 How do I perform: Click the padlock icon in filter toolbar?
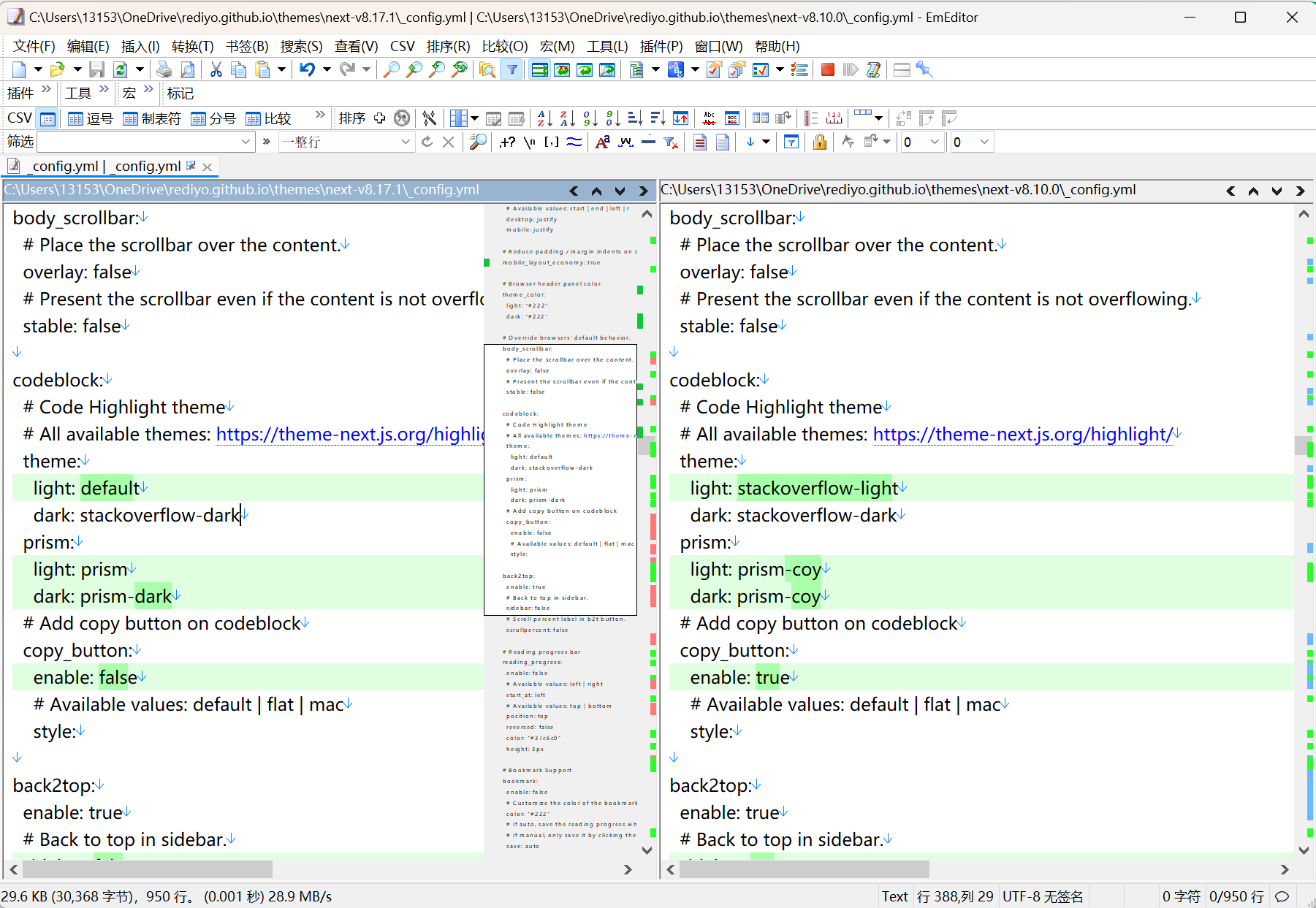tap(820, 142)
